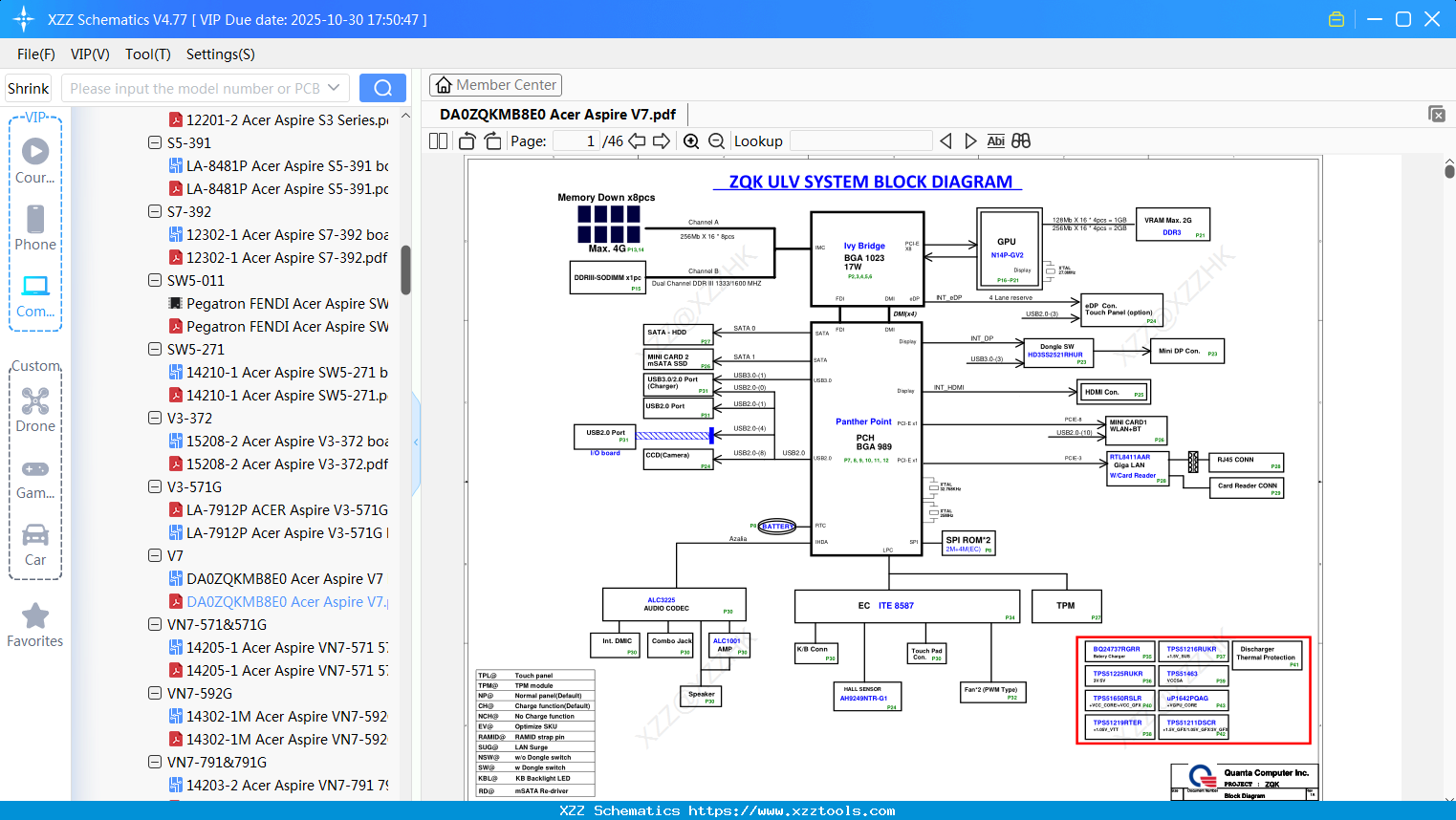Screen dimensions: 1456x820
Task: Click the Page number input box
Action: pyautogui.click(x=576, y=140)
